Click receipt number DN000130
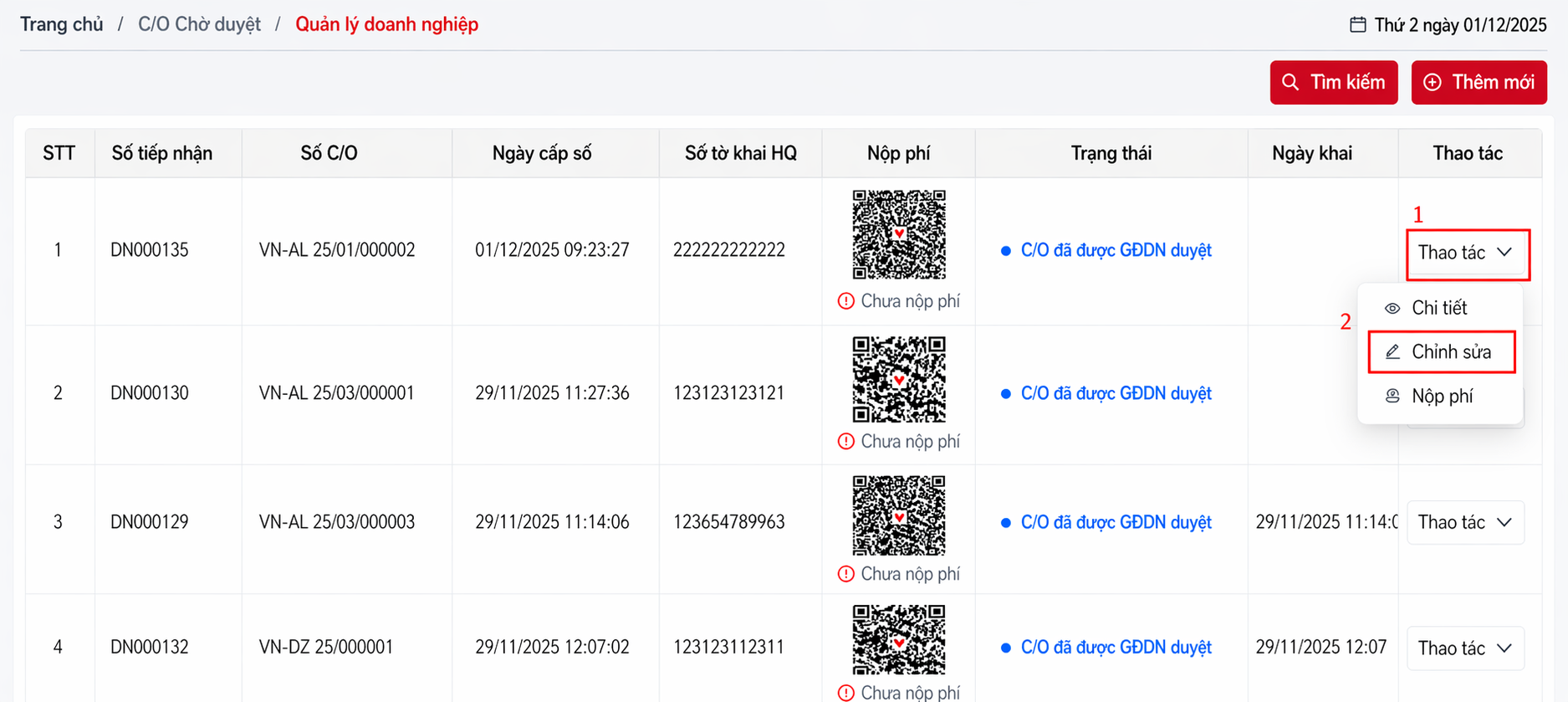This screenshot has height=702, width=1568. tap(150, 393)
